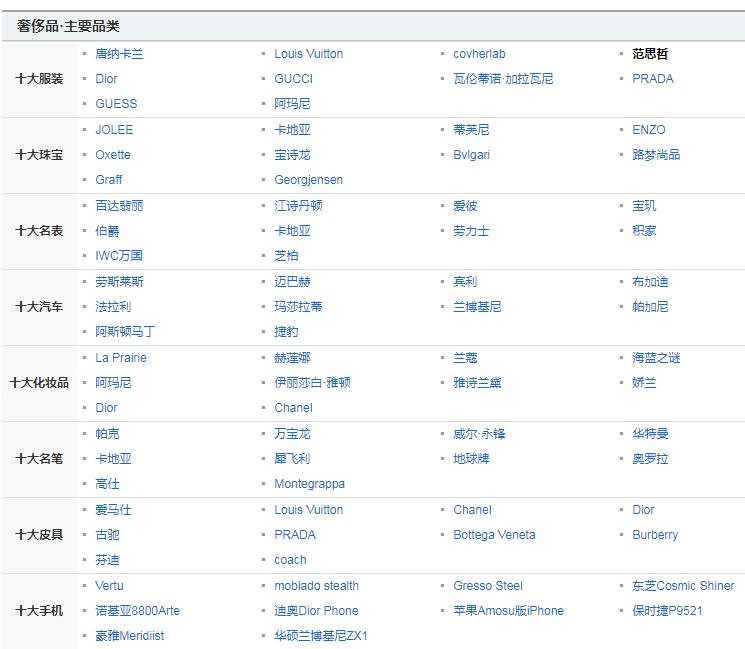This screenshot has width=745, height=649.
Task: Click Dior in the 十大服装 row
Action: [106, 79]
